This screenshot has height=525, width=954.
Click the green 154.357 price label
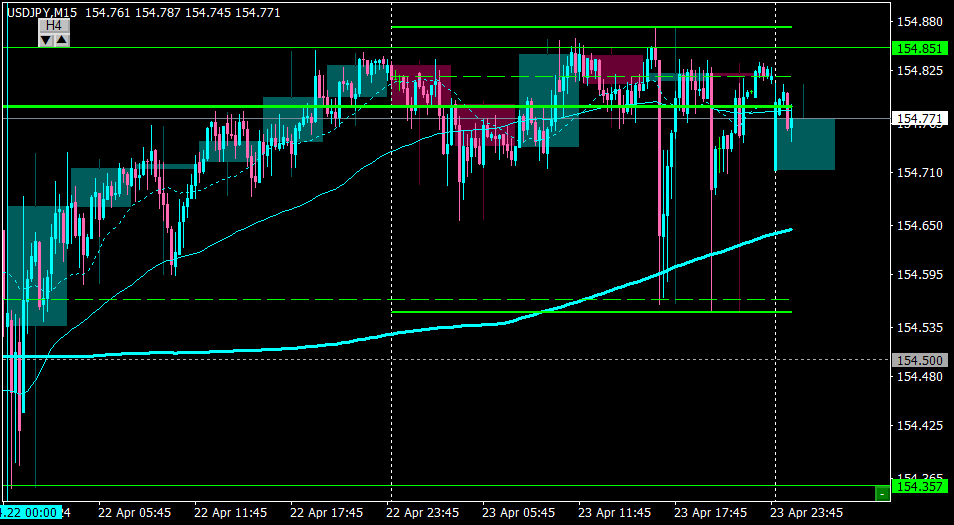(x=919, y=486)
